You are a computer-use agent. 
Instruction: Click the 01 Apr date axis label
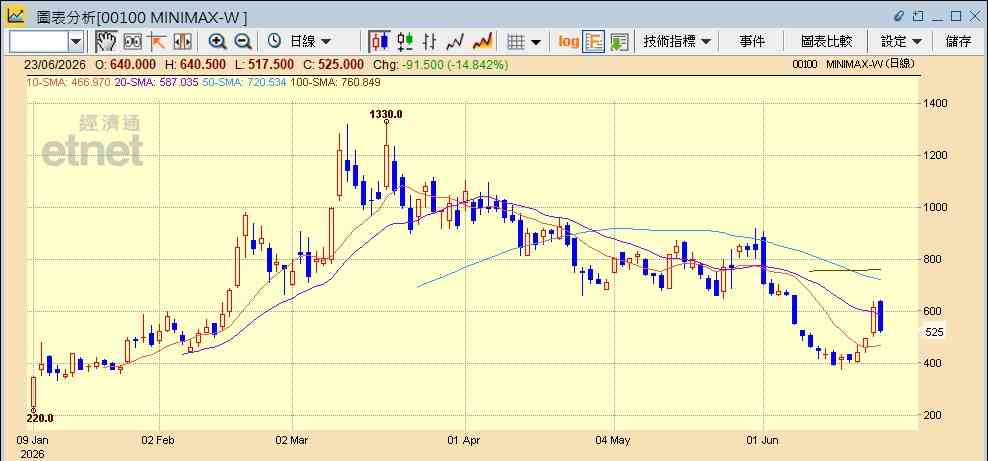coord(464,440)
